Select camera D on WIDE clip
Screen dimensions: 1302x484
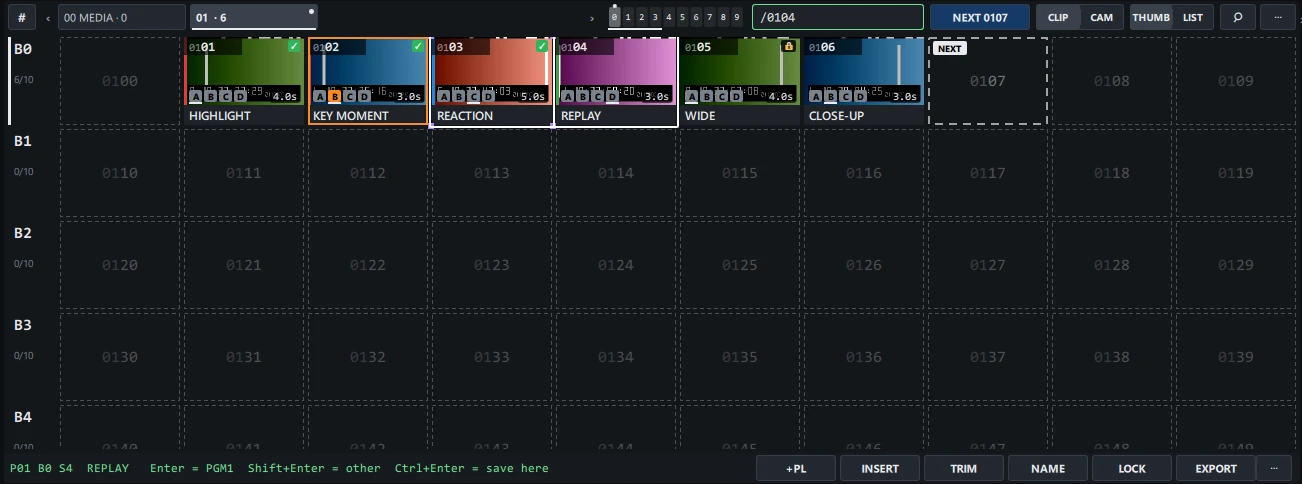734,97
